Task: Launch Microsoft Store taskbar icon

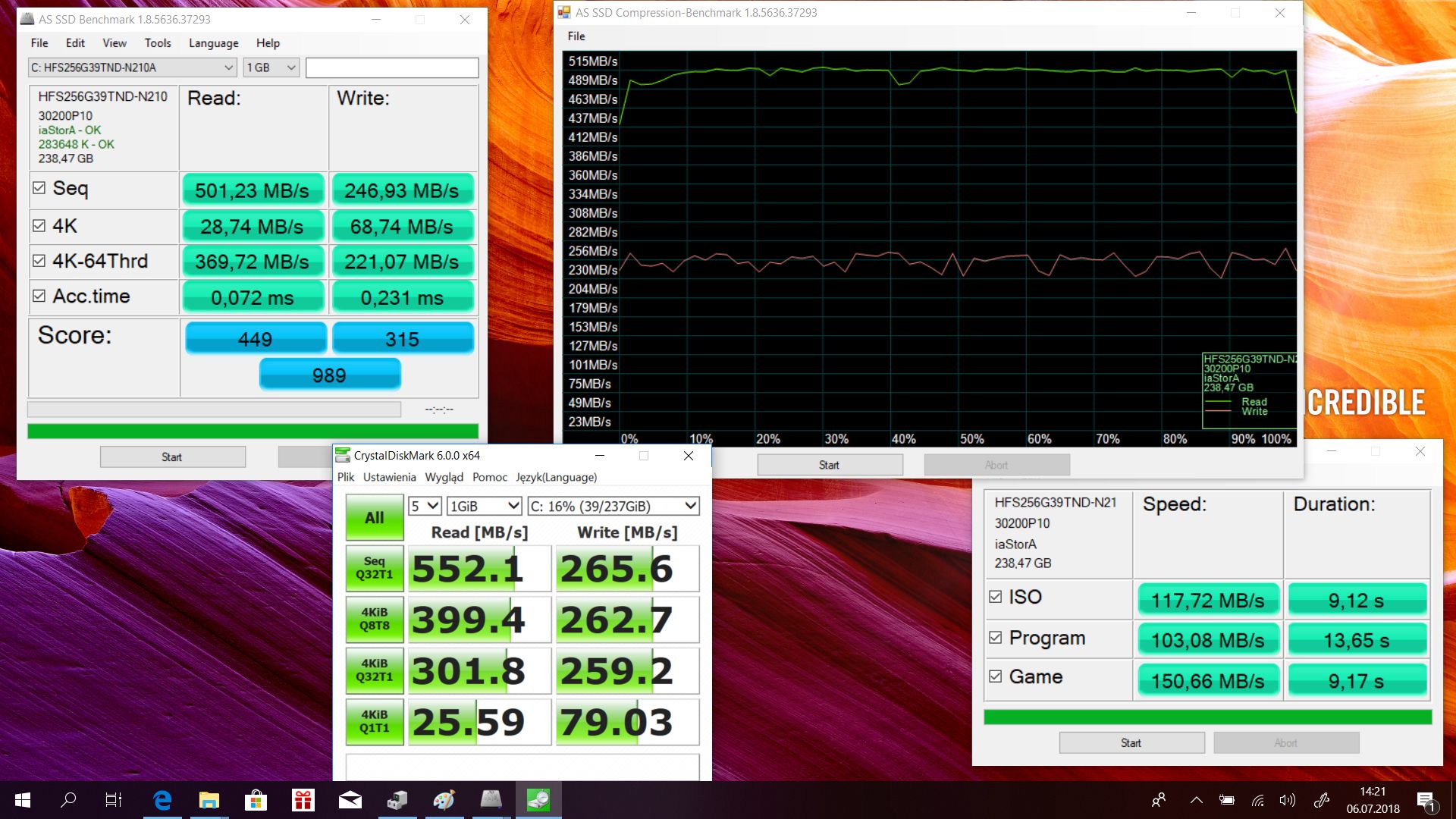Action: click(x=256, y=800)
